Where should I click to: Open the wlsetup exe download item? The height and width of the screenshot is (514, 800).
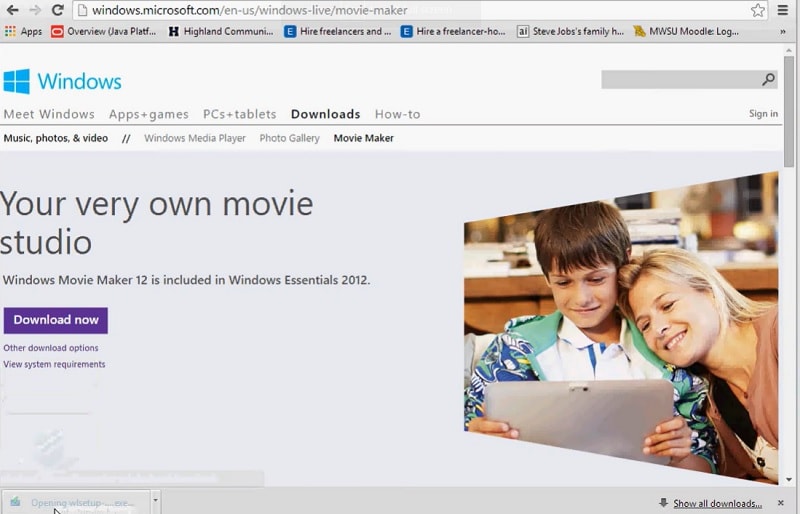pyautogui.click(x=77, y=503)
